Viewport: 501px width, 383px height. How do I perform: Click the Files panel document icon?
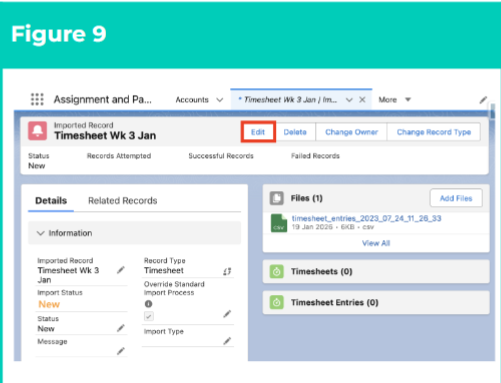(x=277, y=198)
